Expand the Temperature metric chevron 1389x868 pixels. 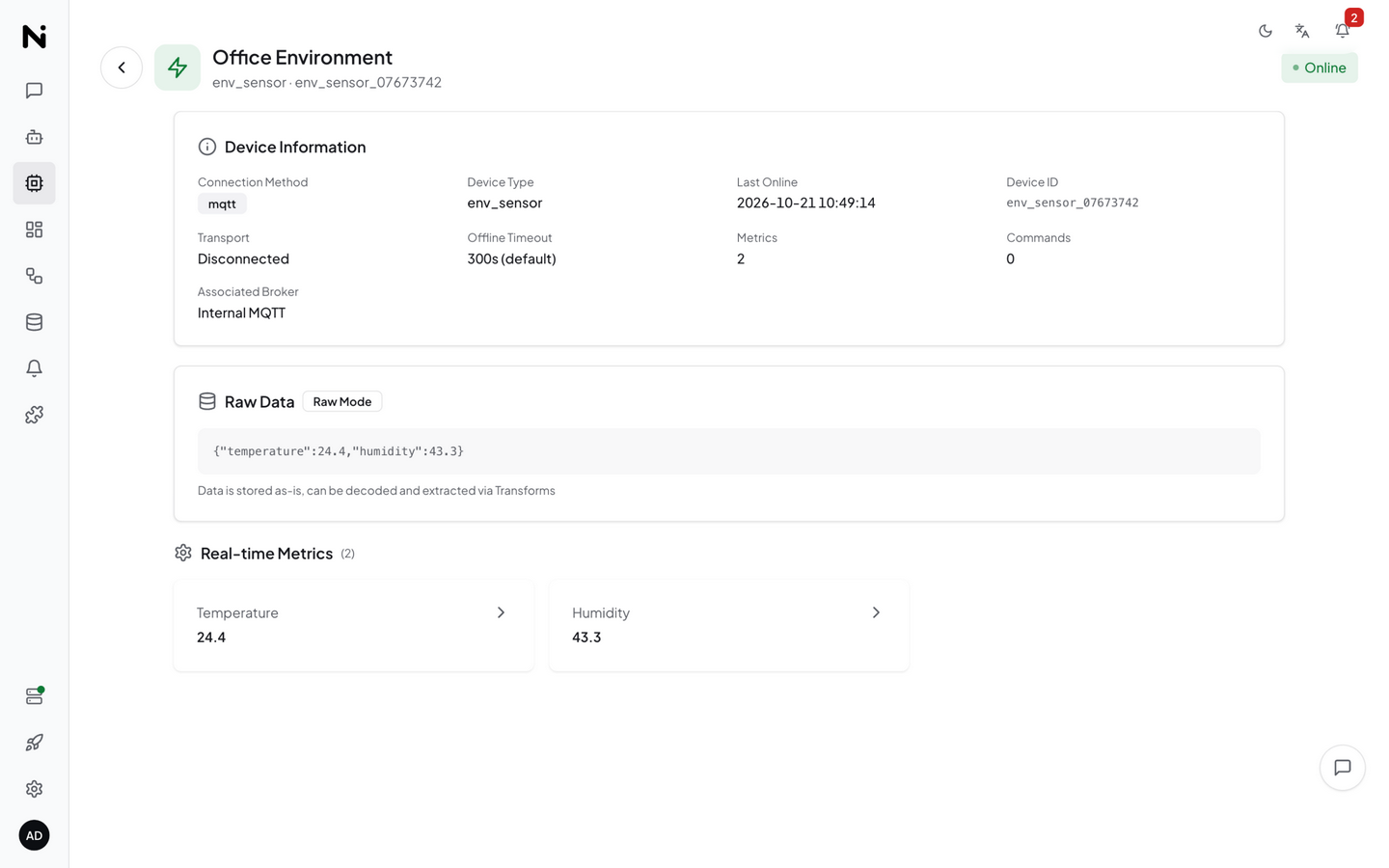[x=501, y=612]
